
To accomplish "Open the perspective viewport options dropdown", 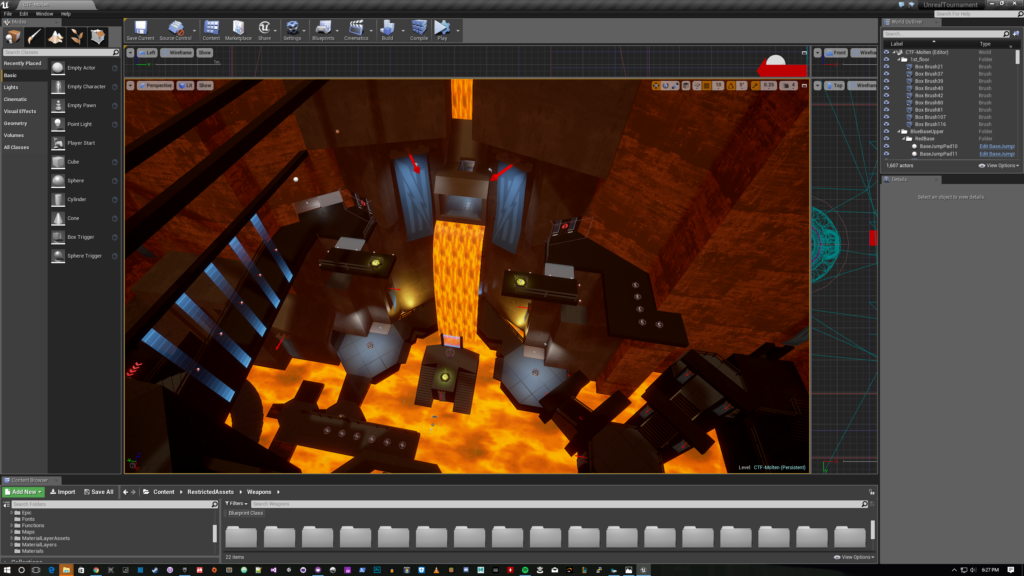I will [131, 86].
